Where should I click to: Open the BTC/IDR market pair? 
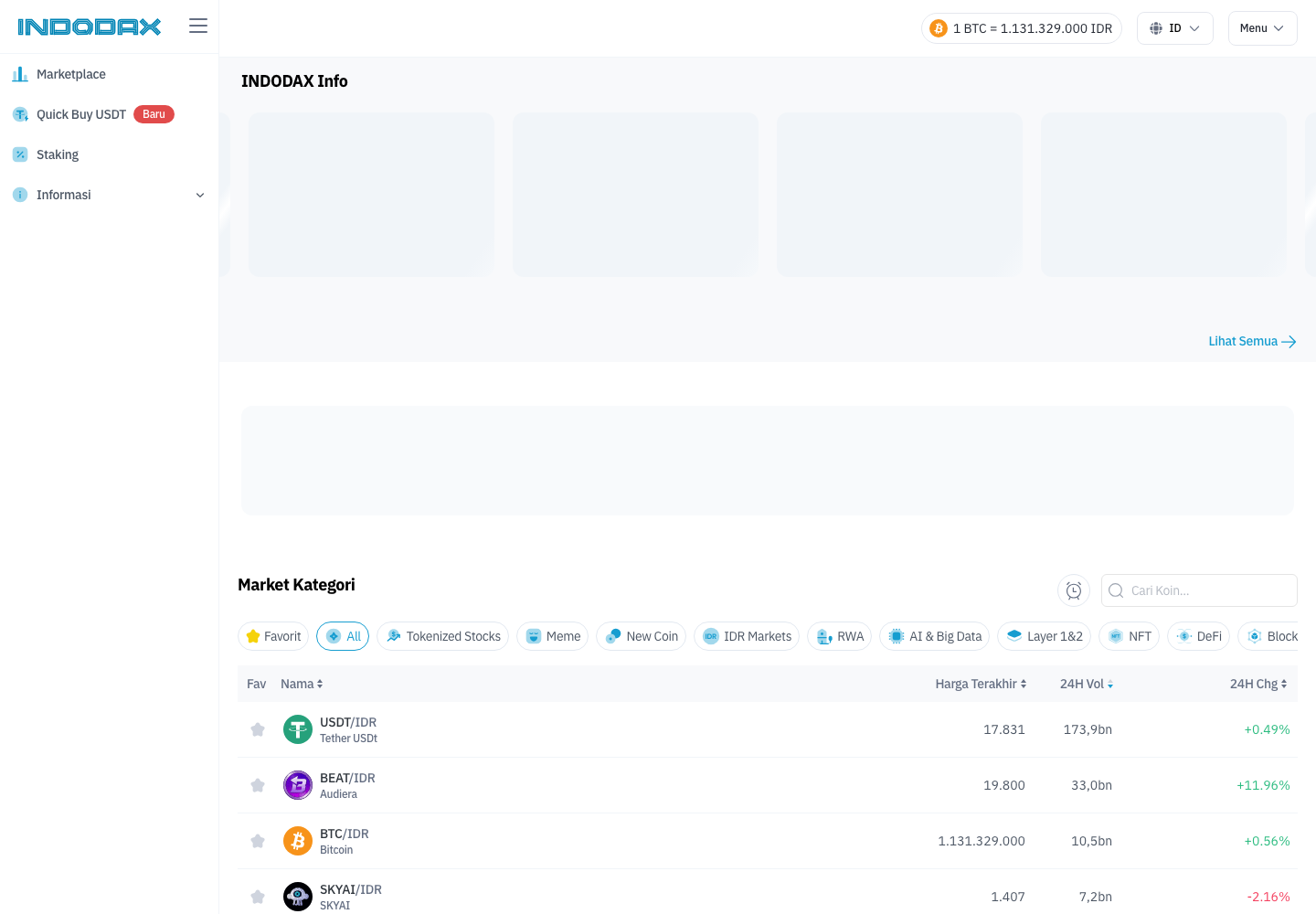pos(345,834)
